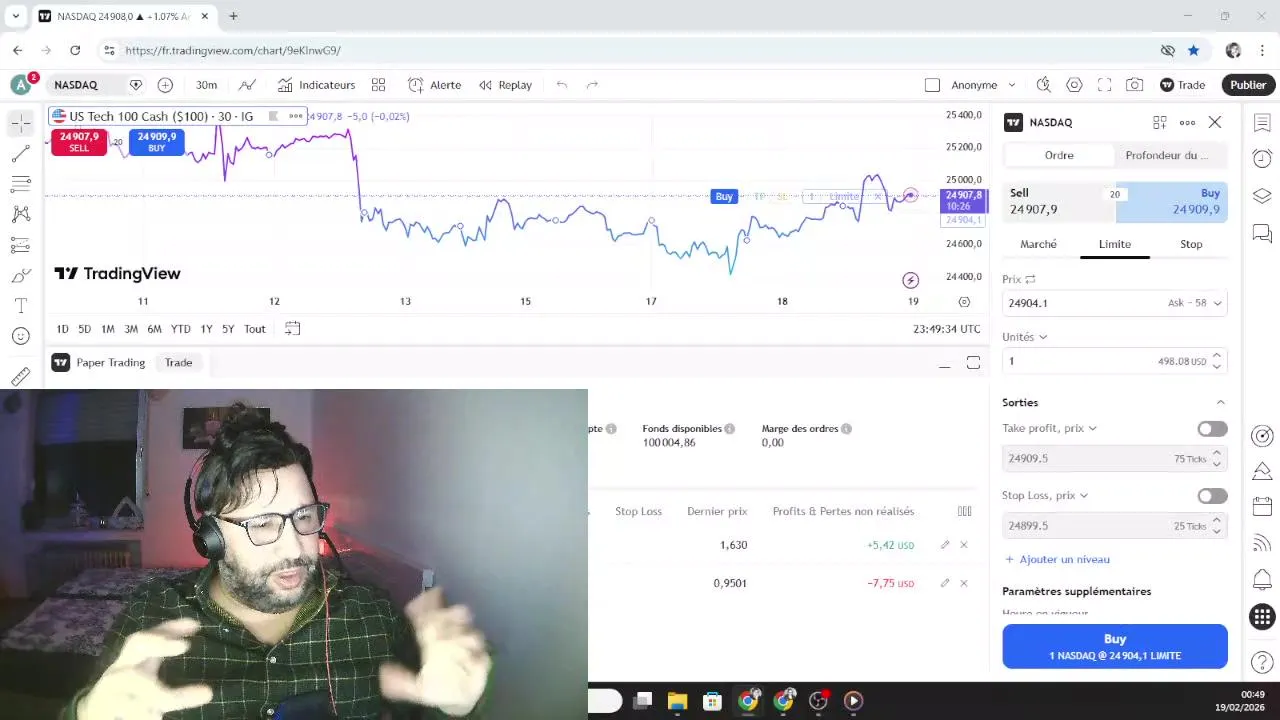
Task: Open quick search icon in top toolbar
Action: 1044,85
